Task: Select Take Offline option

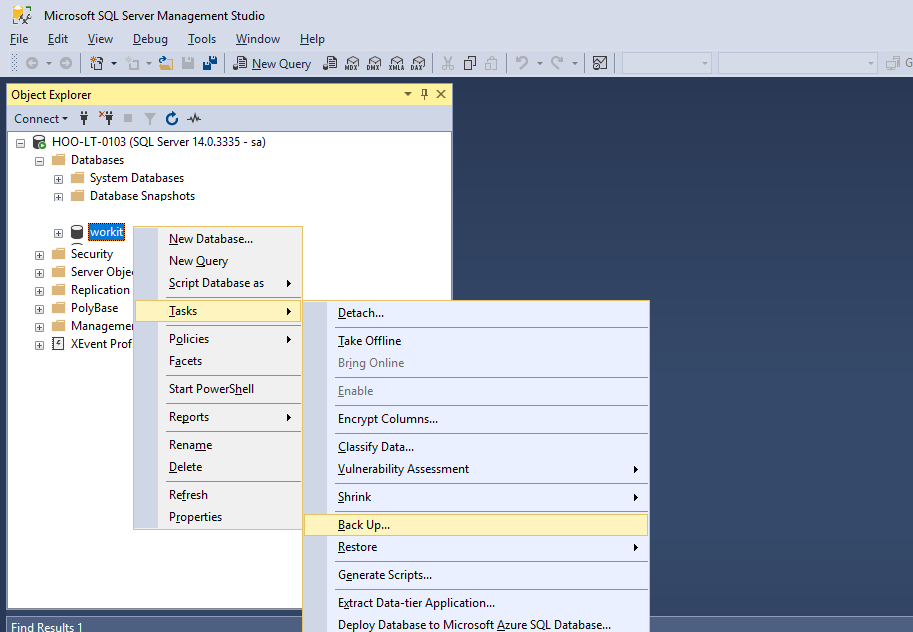Action: tap(476, 341)
